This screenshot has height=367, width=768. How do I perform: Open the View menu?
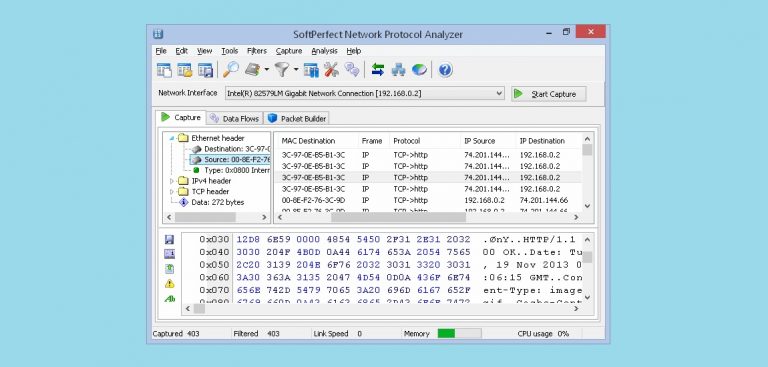click(x=205, y=51)
